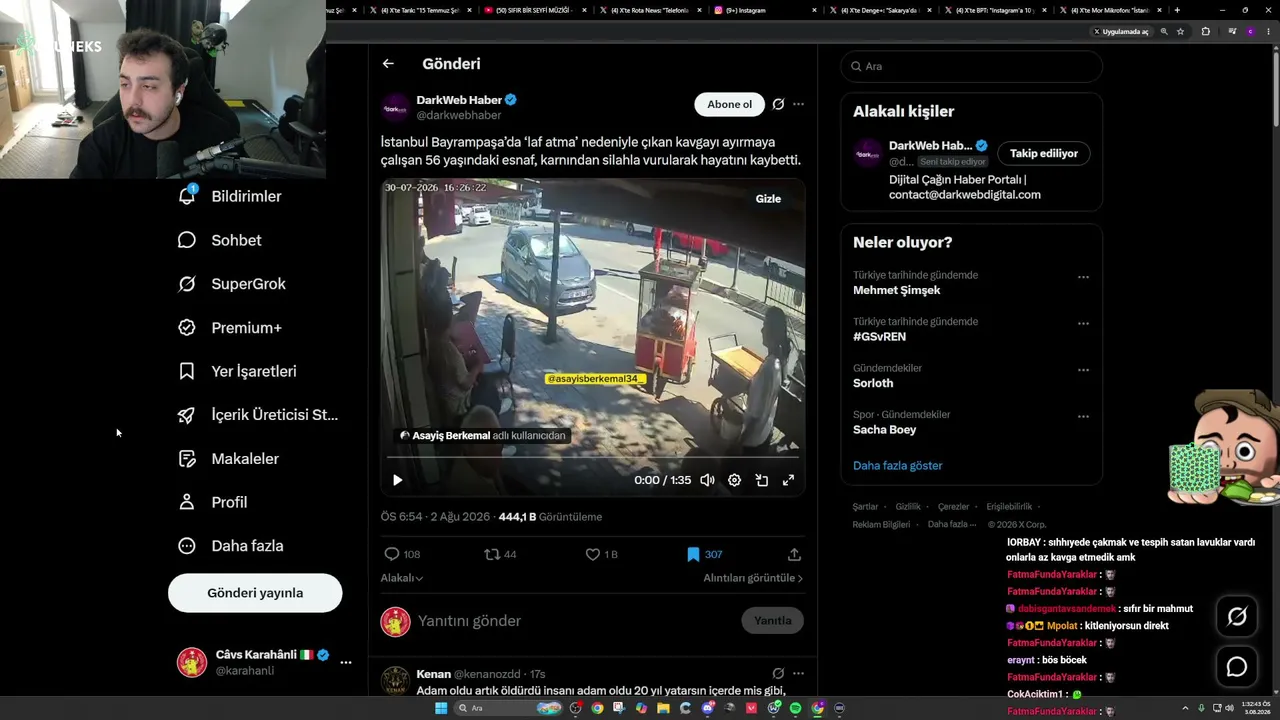Open the video in picture-in-picture
The image size is (1280, 720).
point(761,480)
